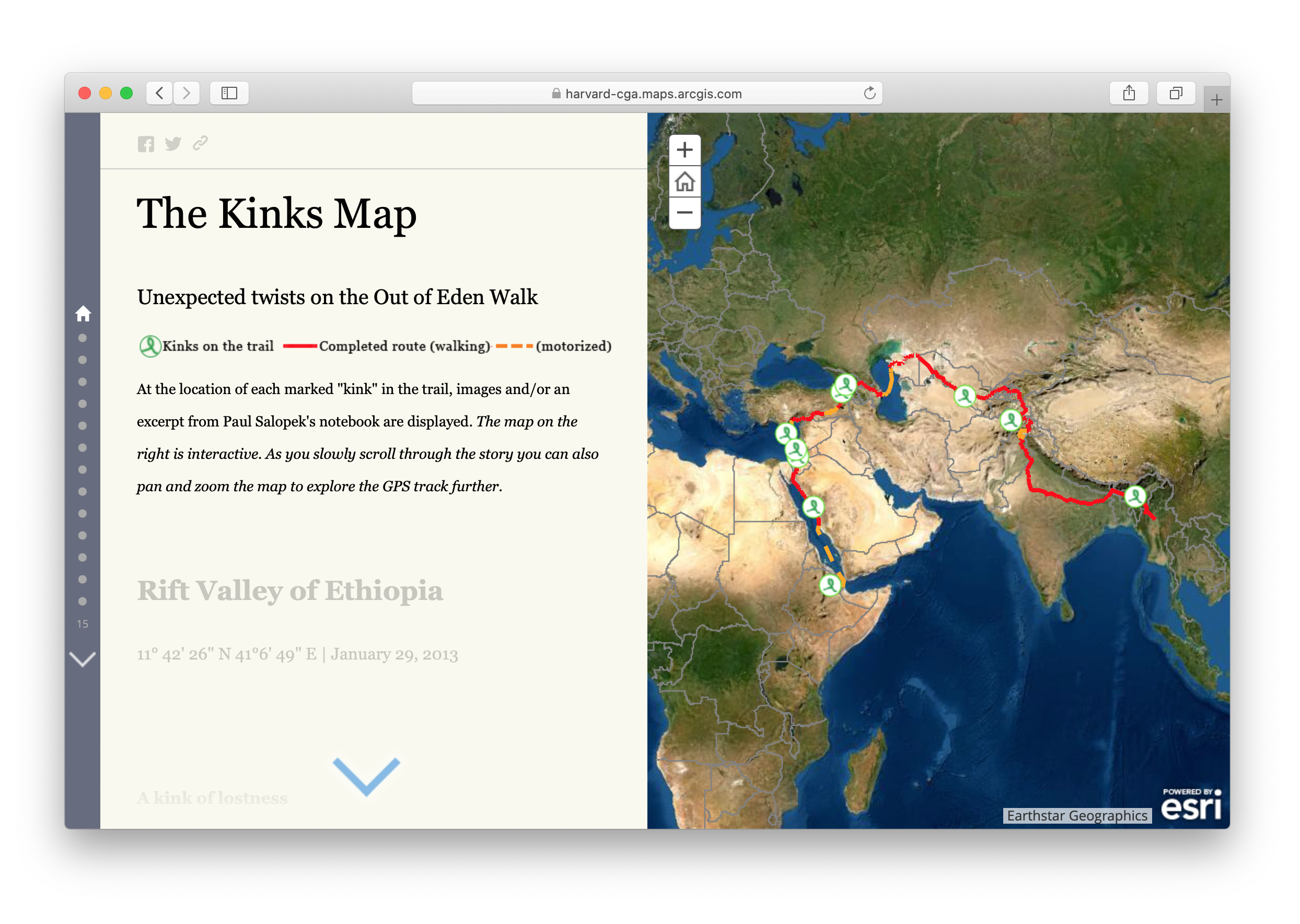Zoom in on the map
This screenshot has height=924, width=1300.
click(684, 150)
